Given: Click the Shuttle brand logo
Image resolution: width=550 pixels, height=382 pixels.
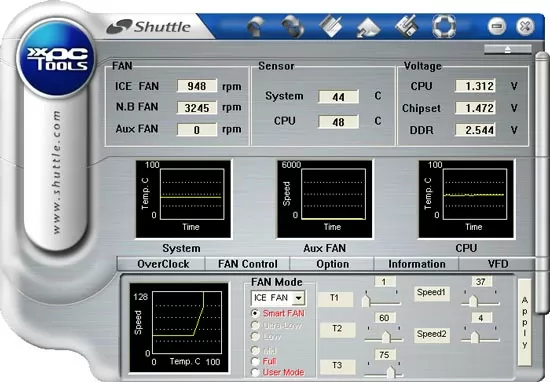Looking at the screenshot, I should [149, 27].
